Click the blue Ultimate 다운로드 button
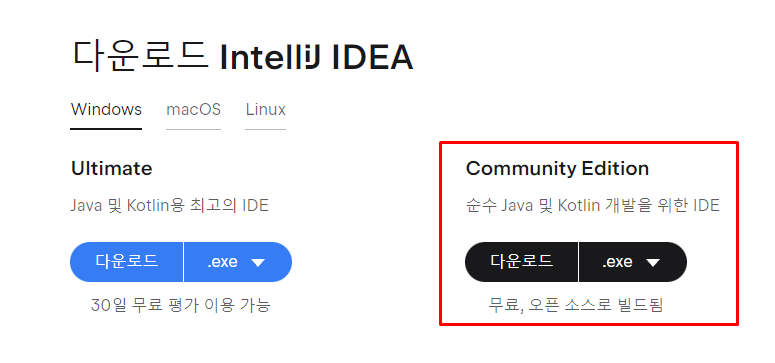Viewport: 775px width, 363px height. coord(127,262)
